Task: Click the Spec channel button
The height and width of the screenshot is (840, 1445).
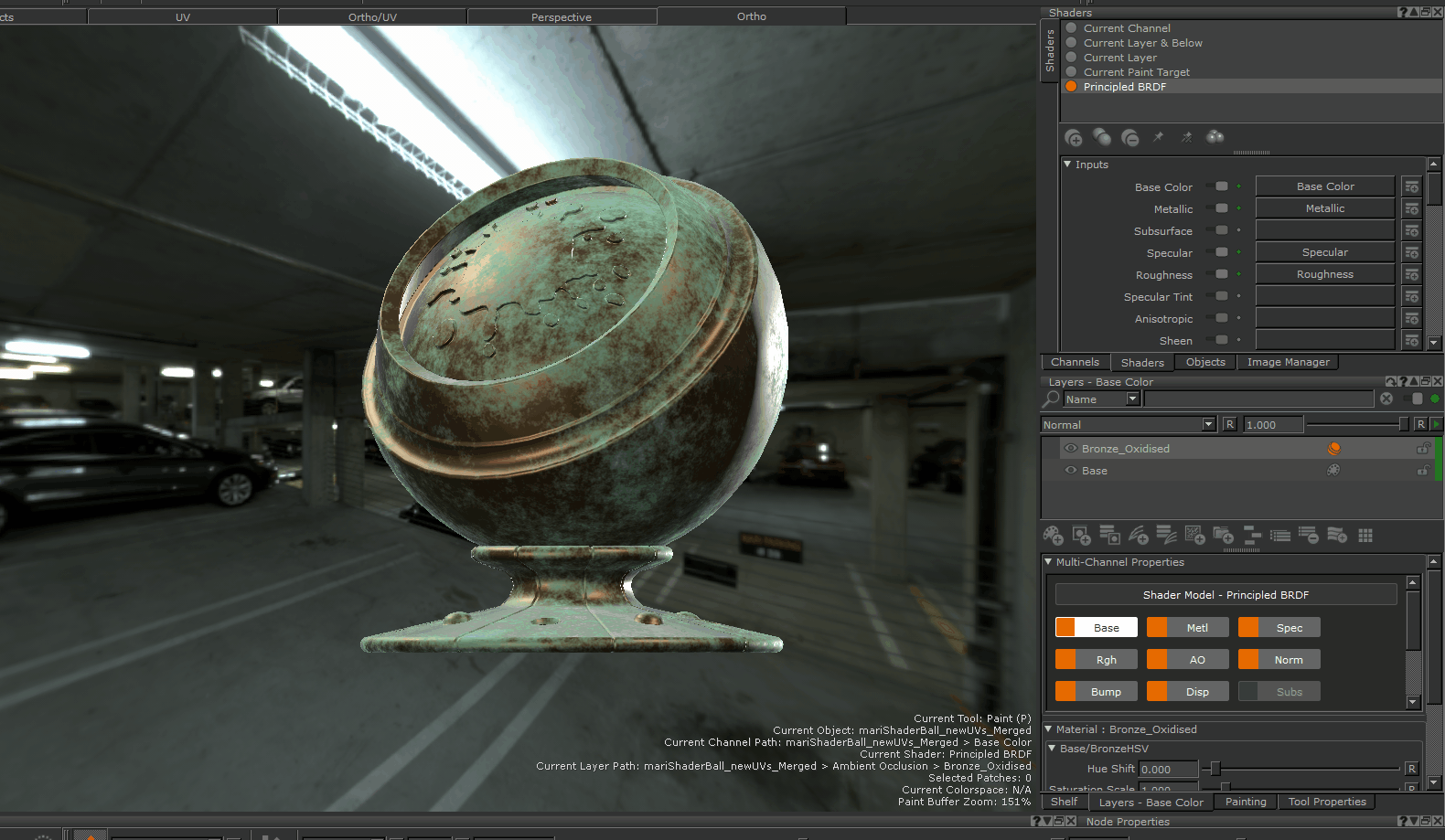Action: click(1279, 628)
